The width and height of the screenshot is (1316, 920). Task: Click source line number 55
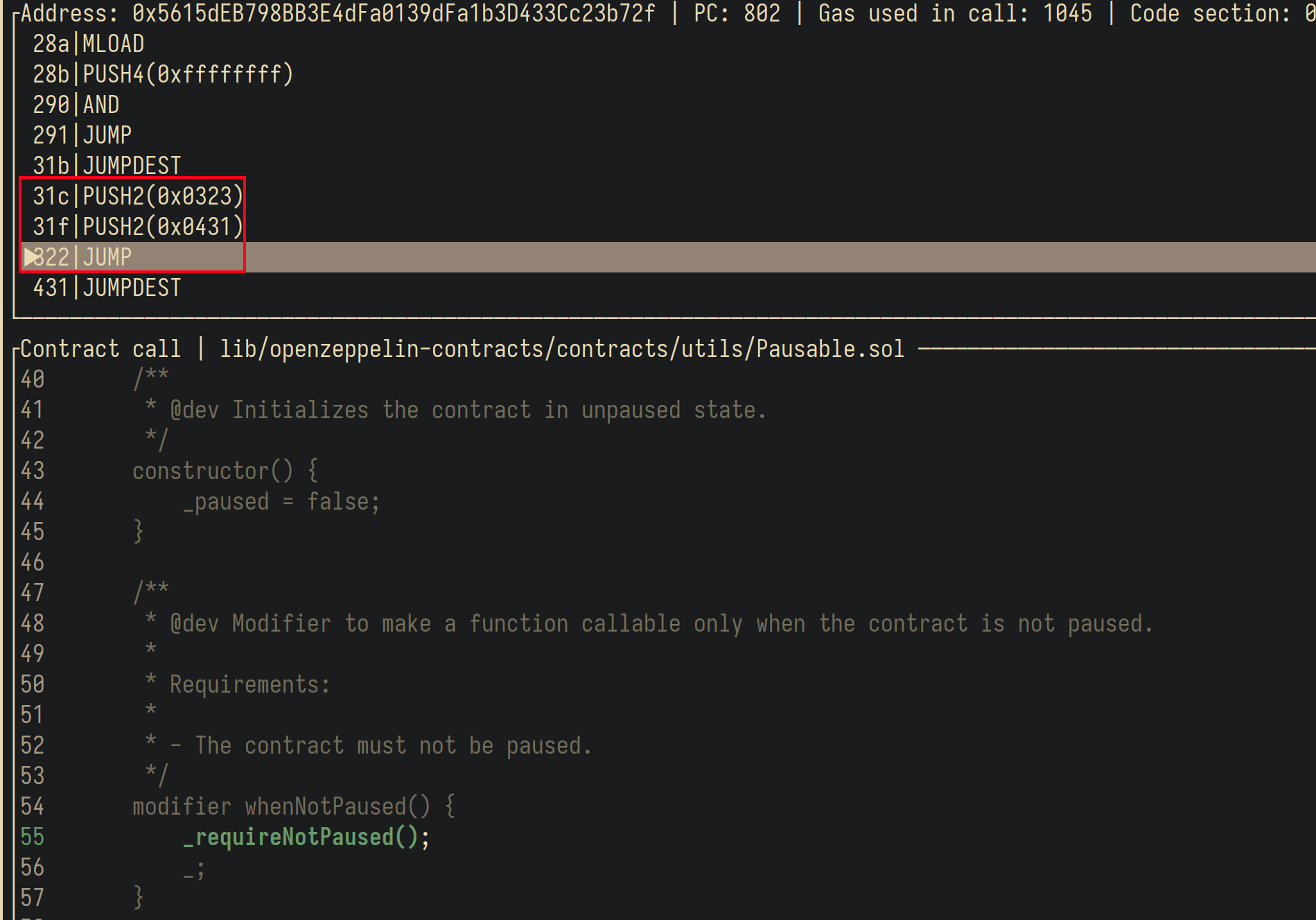pos(33,837)
